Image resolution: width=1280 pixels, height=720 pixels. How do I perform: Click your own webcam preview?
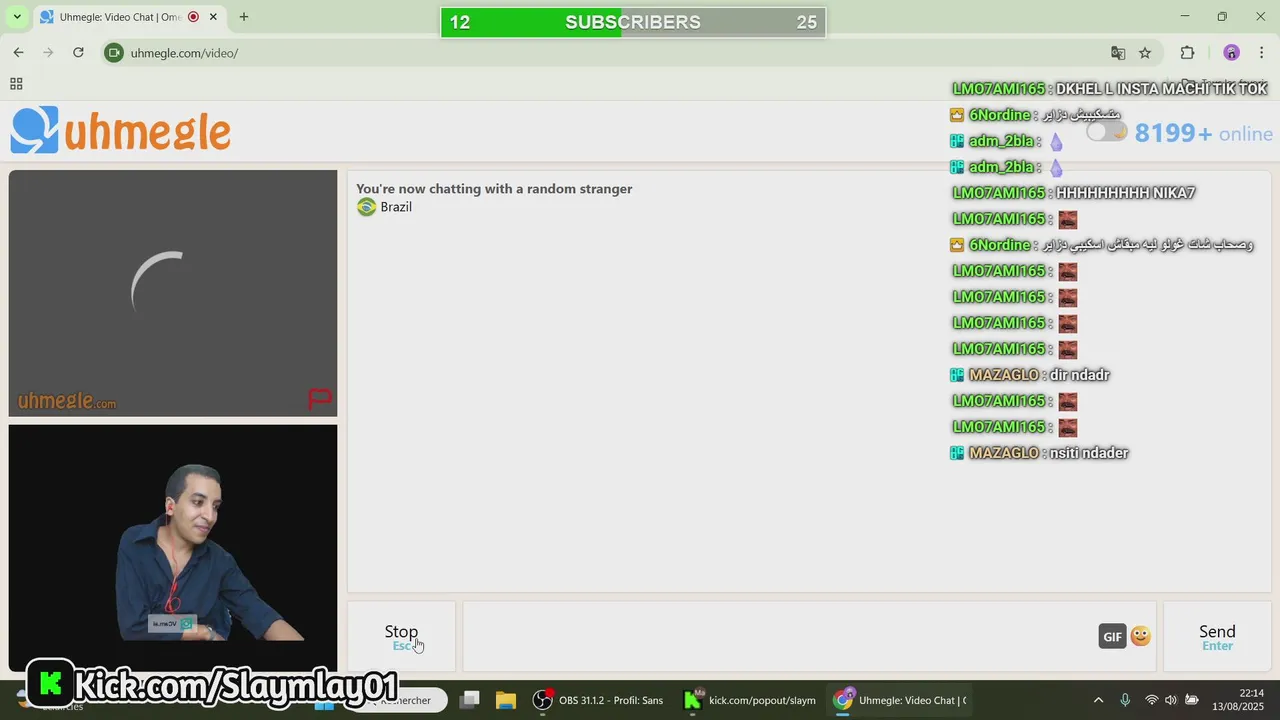(173, 548)
